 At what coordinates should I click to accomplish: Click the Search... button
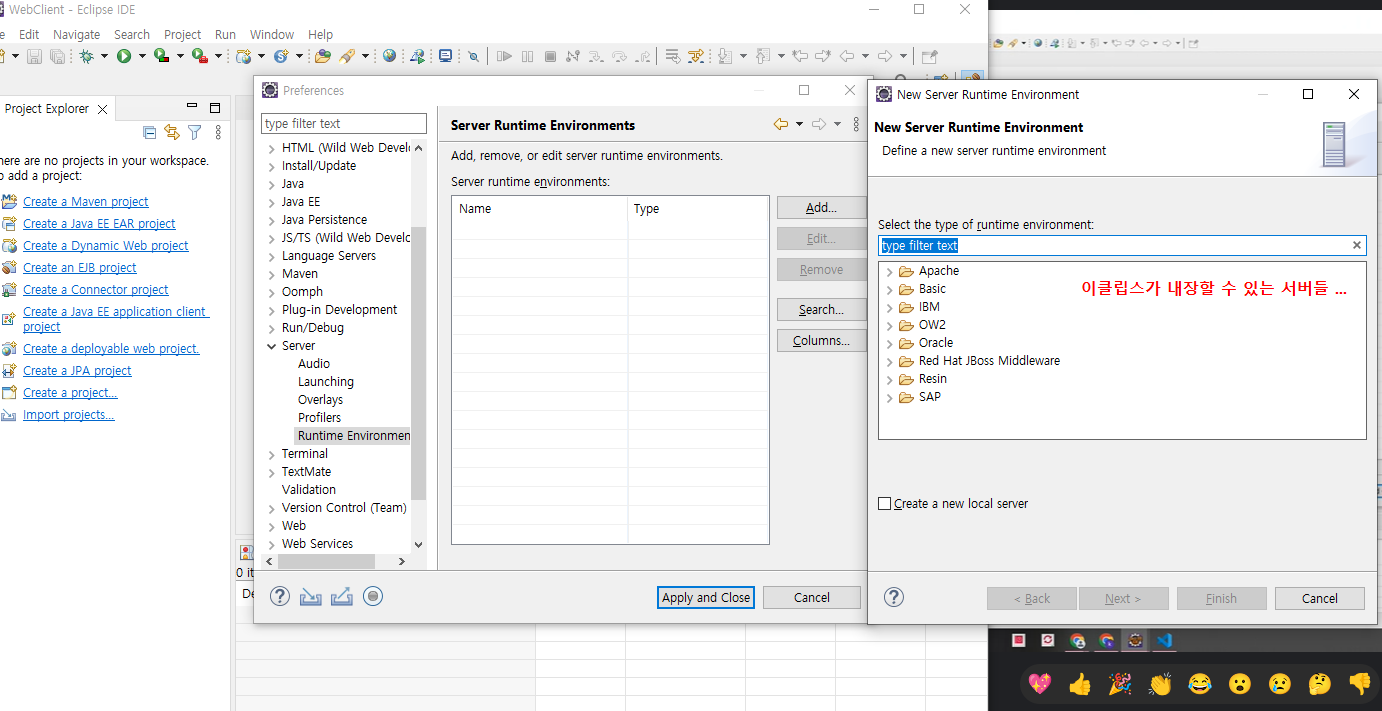(821, 310)
